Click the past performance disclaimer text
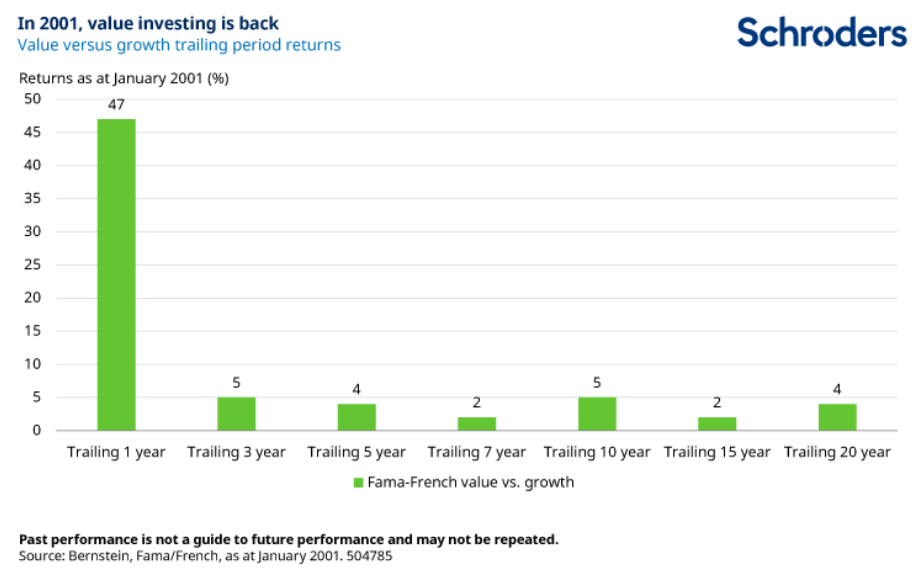The width and height of the screenshot is (919, 569). coord(289,539)
